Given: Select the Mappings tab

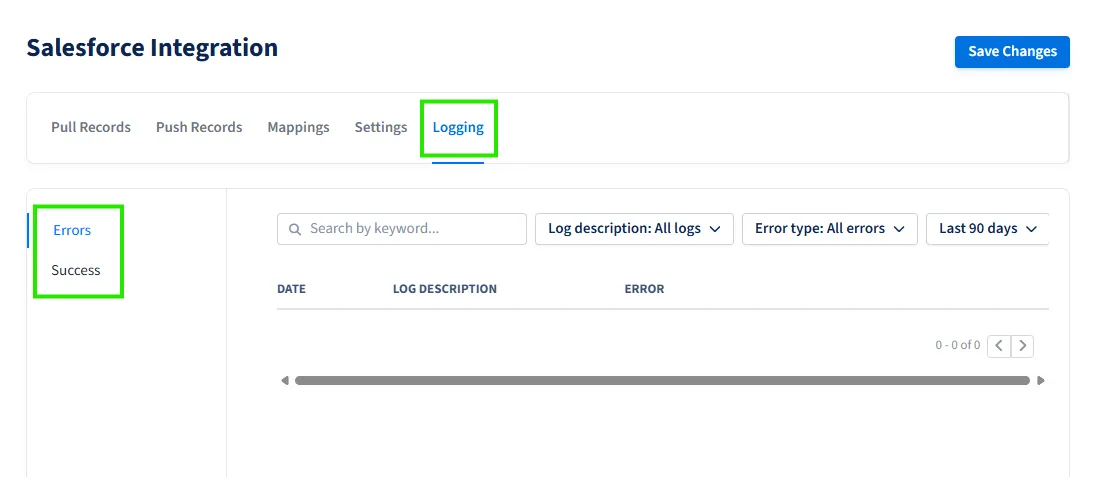Looking at the screenshot, I should [x=298, y=127].
